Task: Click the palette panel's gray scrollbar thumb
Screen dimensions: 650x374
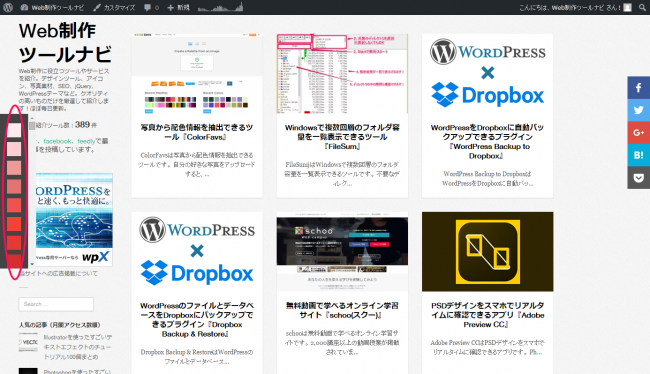Action: tap(32, 126)
